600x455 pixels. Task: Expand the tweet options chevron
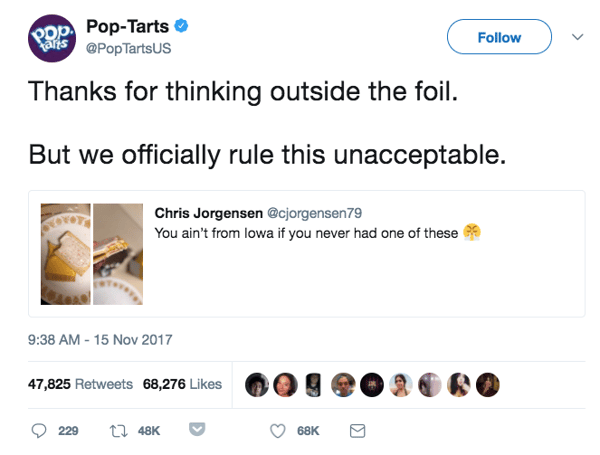tap(577, 37)
